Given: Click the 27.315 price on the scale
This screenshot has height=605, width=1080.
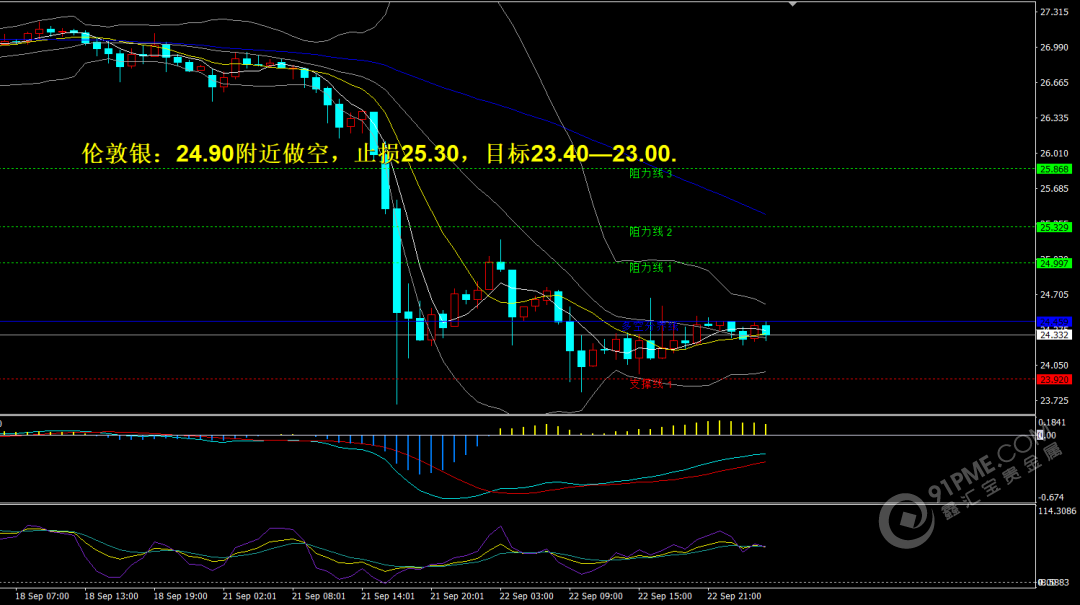Looking at the screenshot, I should [1055, 13].
